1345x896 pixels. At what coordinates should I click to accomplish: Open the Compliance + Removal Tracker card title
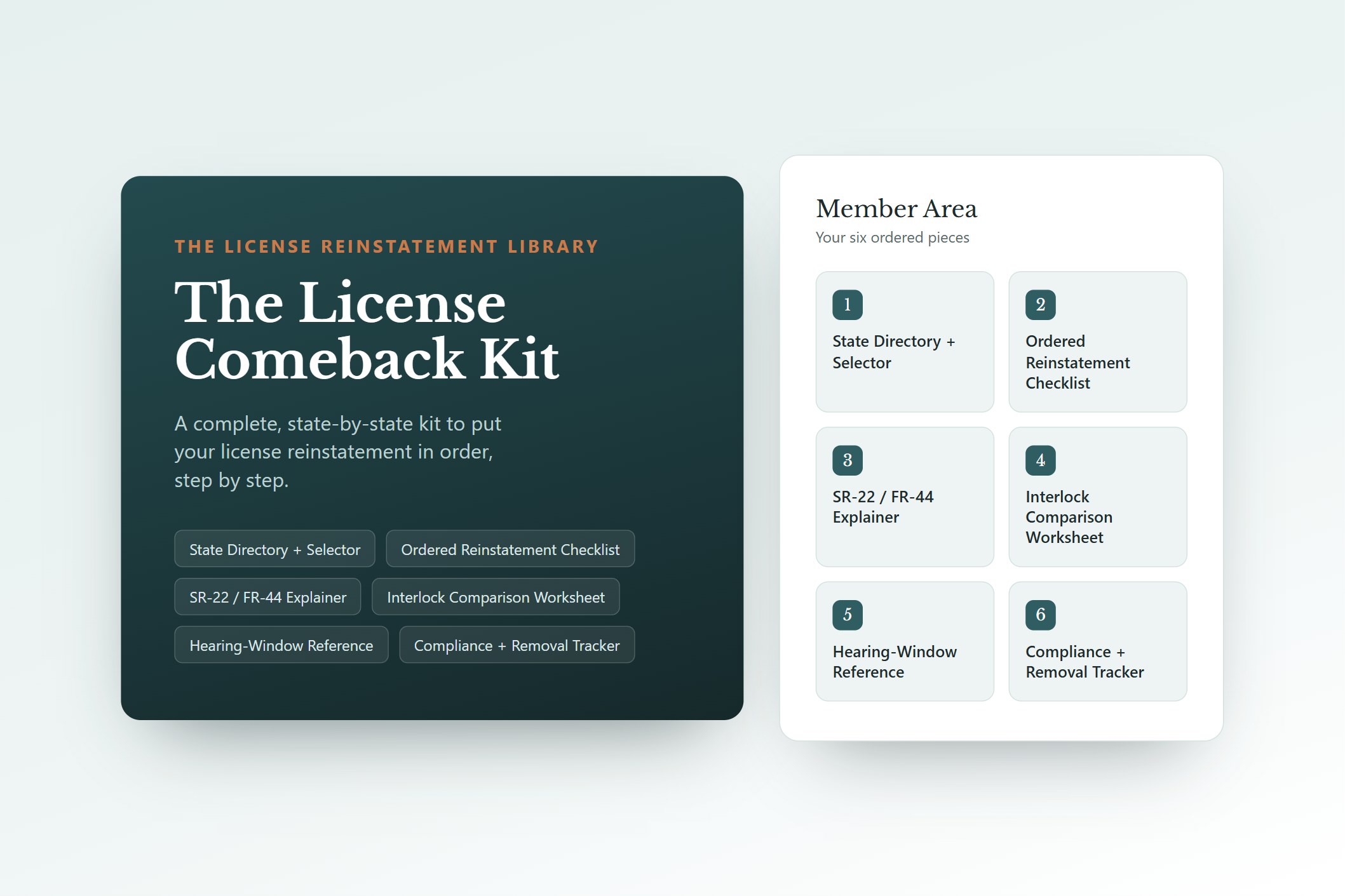point(1085,662)
